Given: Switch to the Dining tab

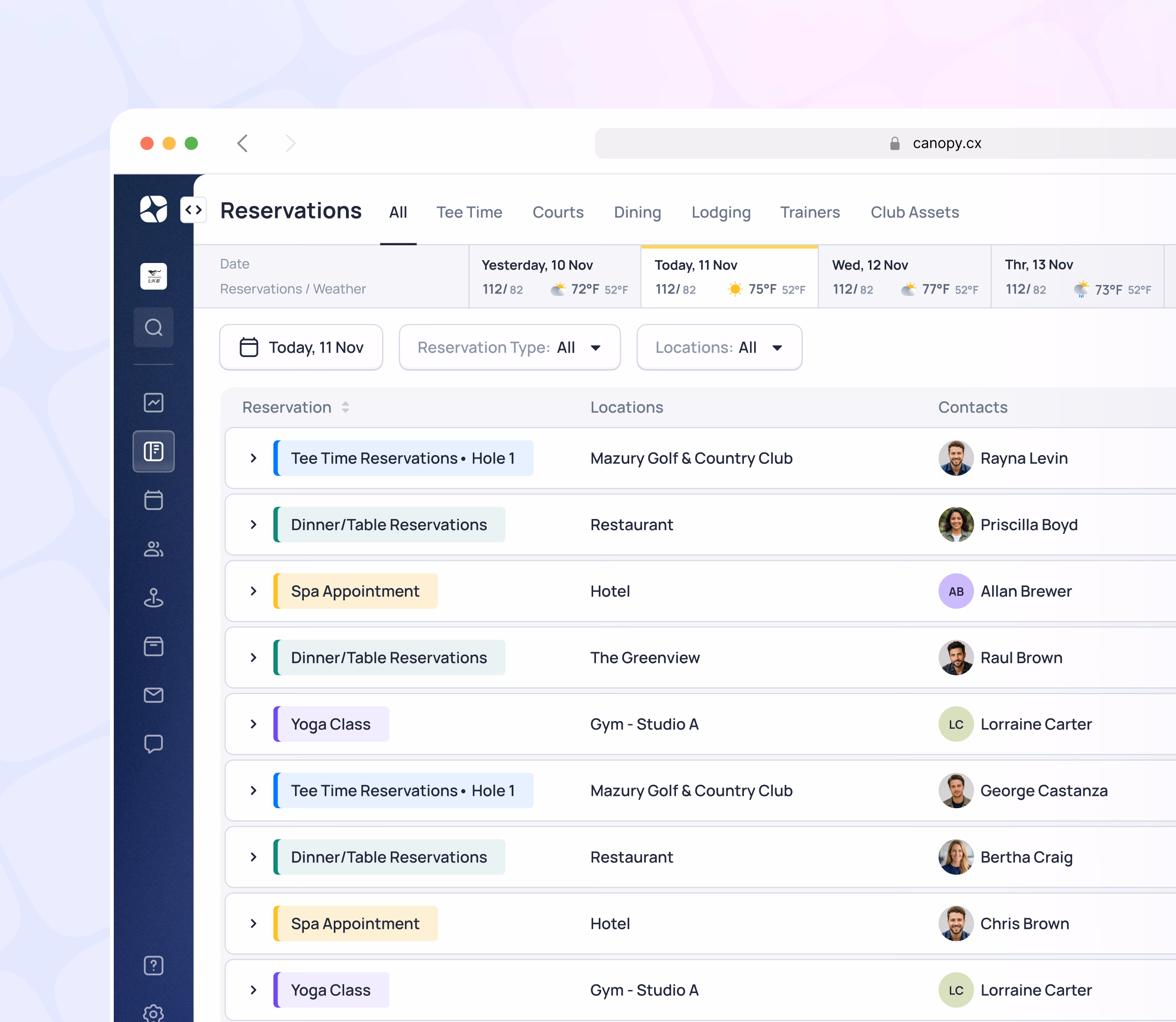Looking at the screenshot, I should coord(637,212).
